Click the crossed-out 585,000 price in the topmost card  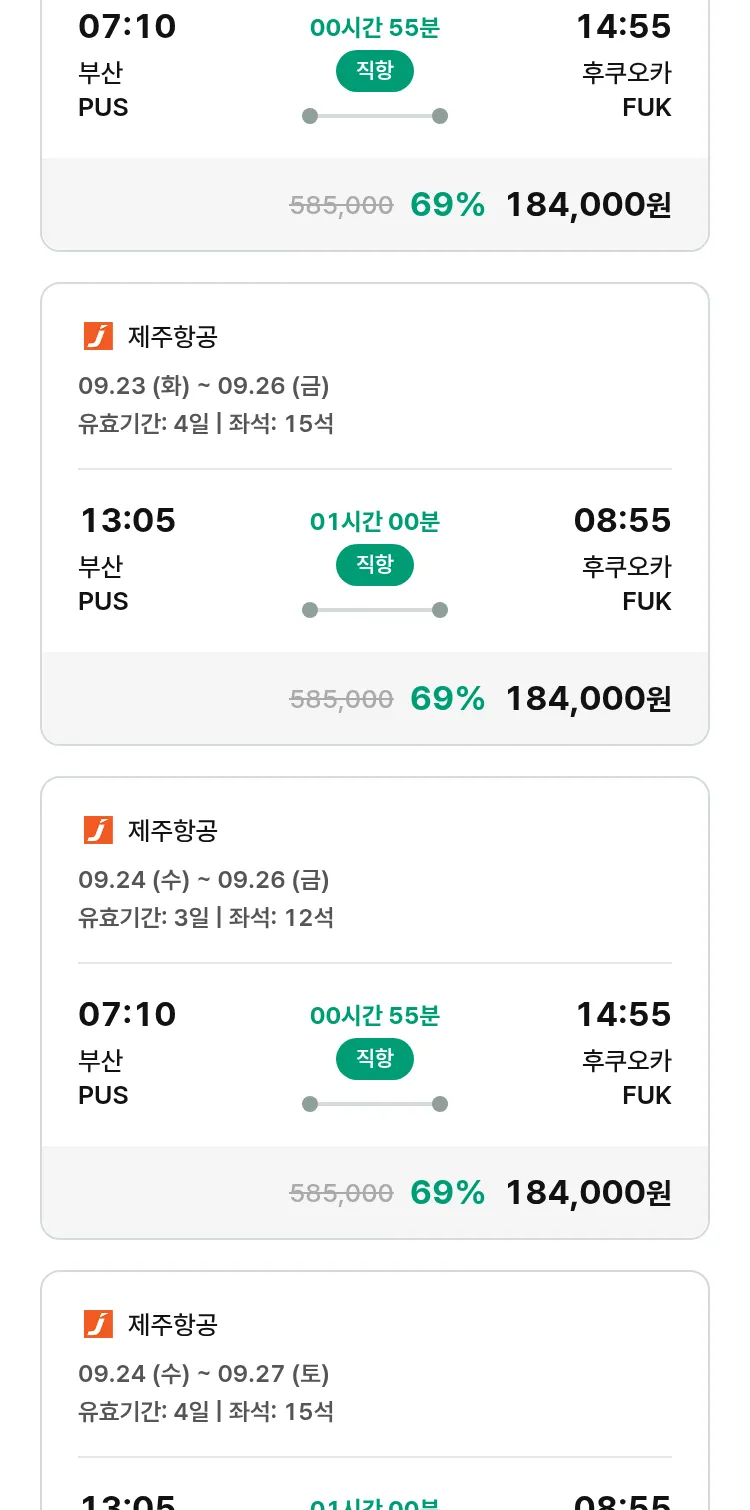point(341,205)
